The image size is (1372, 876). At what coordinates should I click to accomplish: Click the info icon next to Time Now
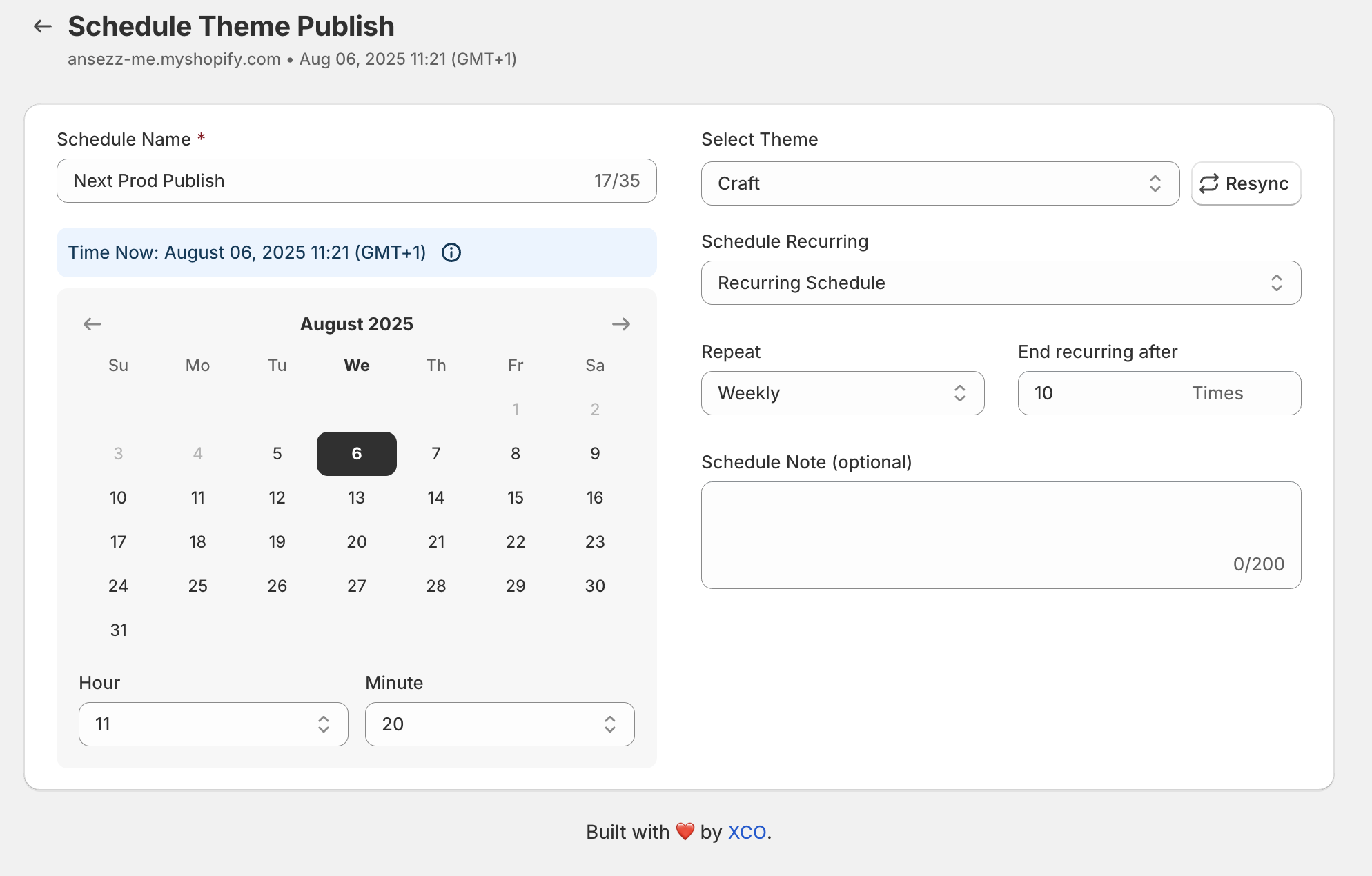click(x=451, y=252)
